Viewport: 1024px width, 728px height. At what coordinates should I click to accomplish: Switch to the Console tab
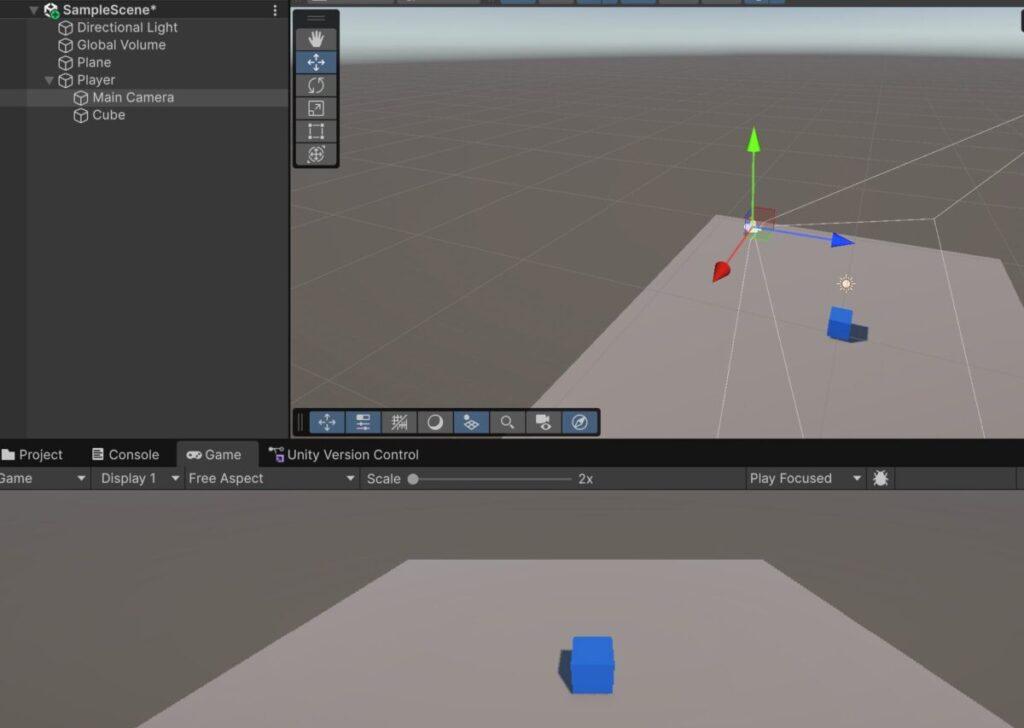tap(125, 455)
